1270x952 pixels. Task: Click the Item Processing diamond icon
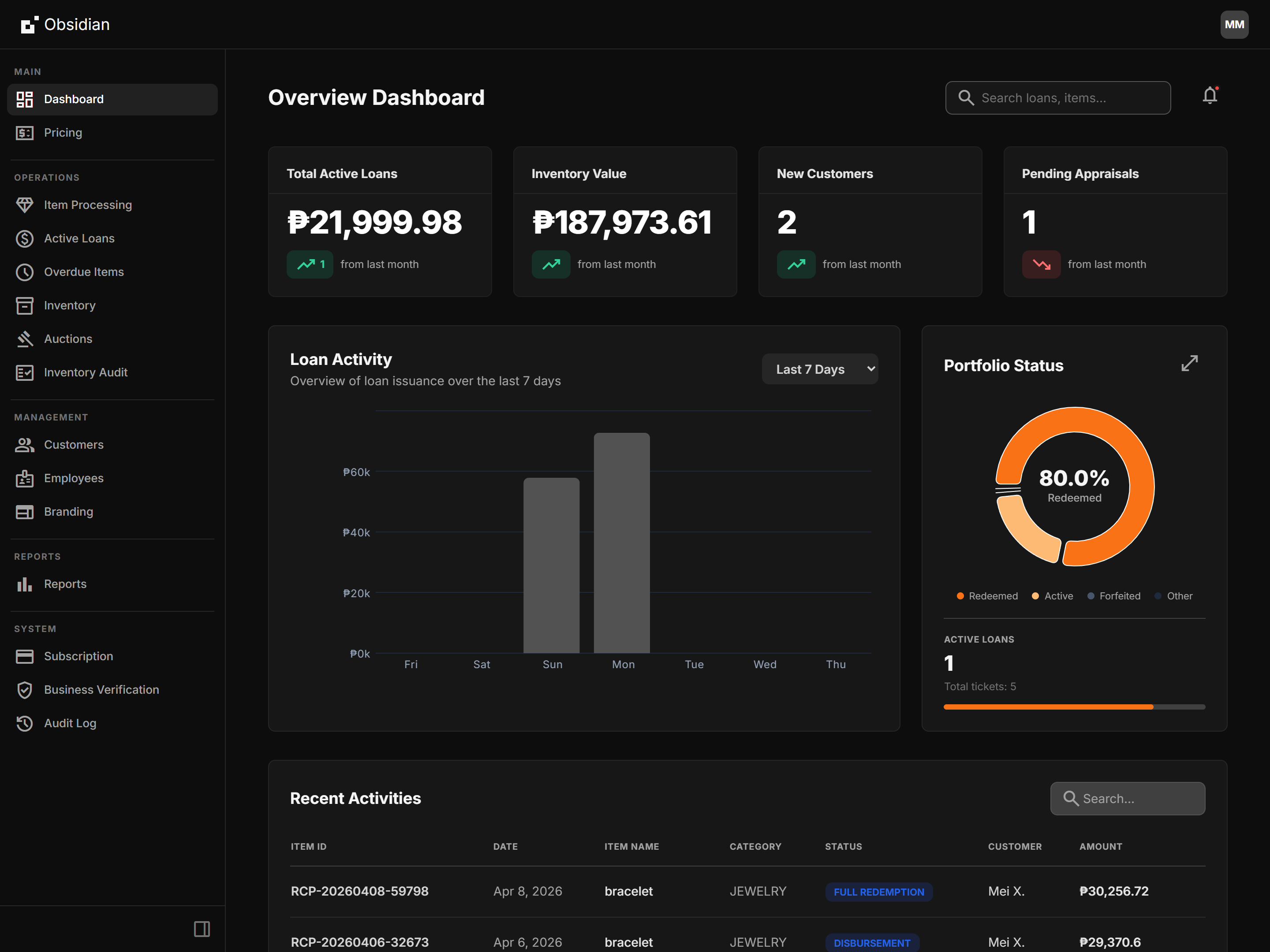coord(25,205)
